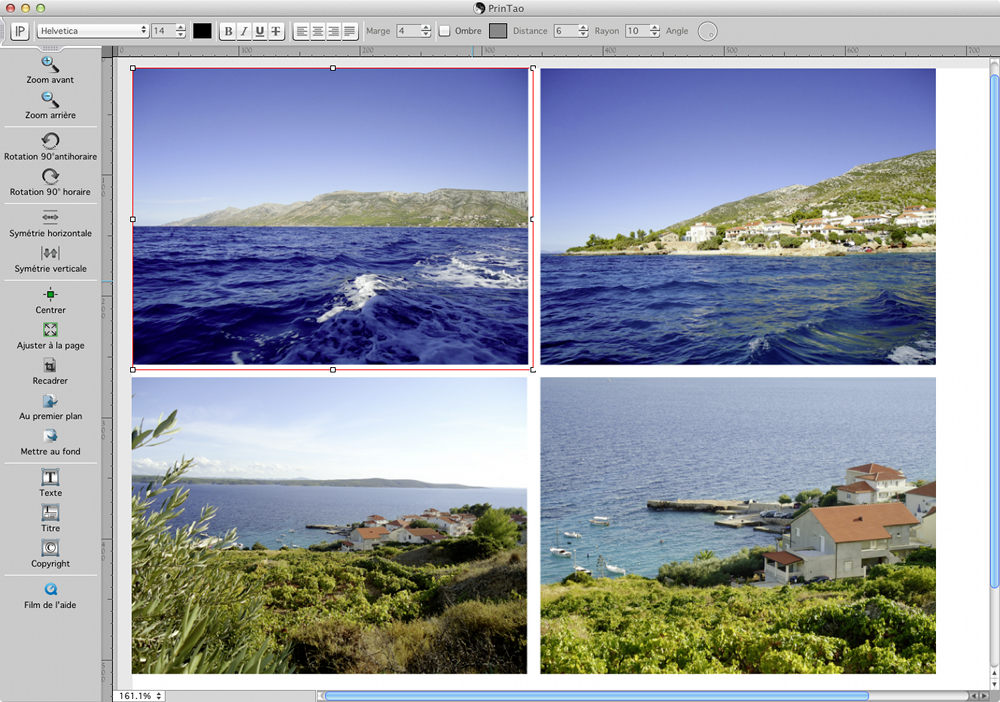Open the black text color swatch
This screenshot has width=1000, height=702.
click(202, 31)
